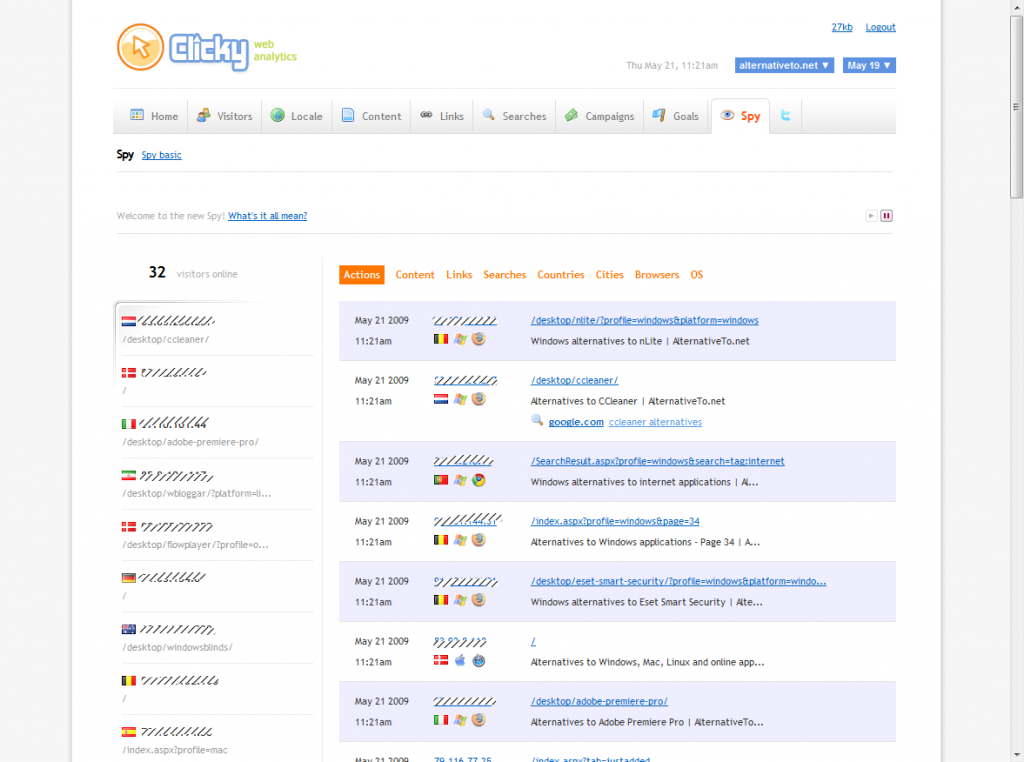Screen dimensions: 1024x762
Task: Open the alternativeto.net site dropdown
Action: (784, 65)
